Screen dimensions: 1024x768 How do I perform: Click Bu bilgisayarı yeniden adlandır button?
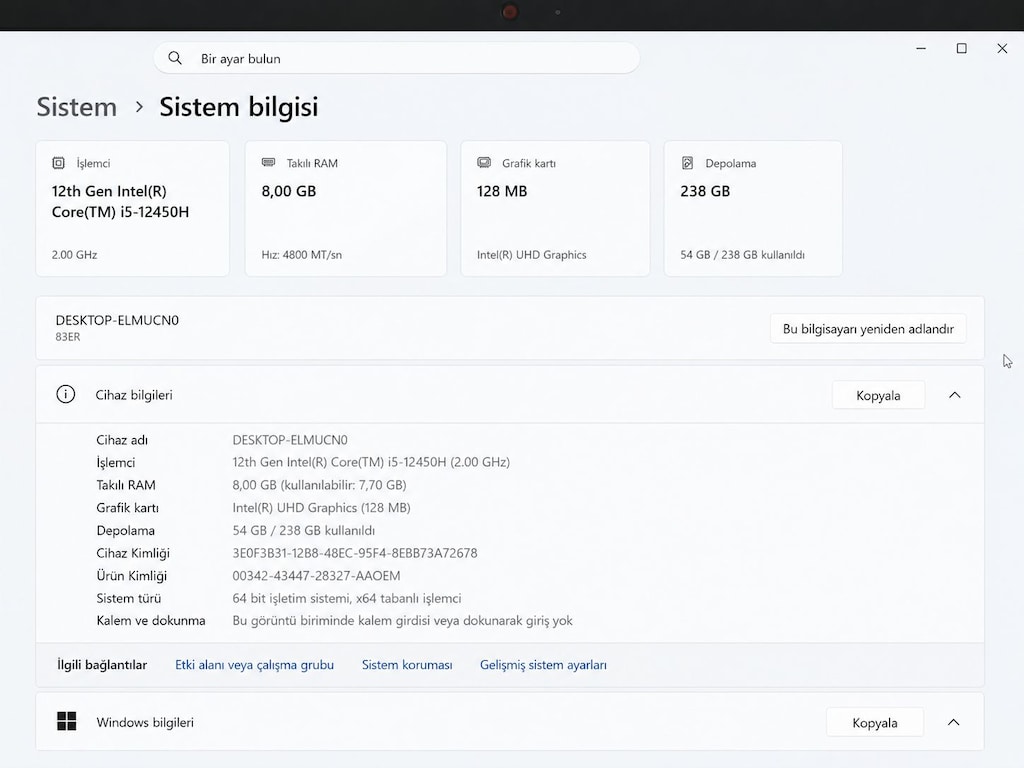click(868, 328)
